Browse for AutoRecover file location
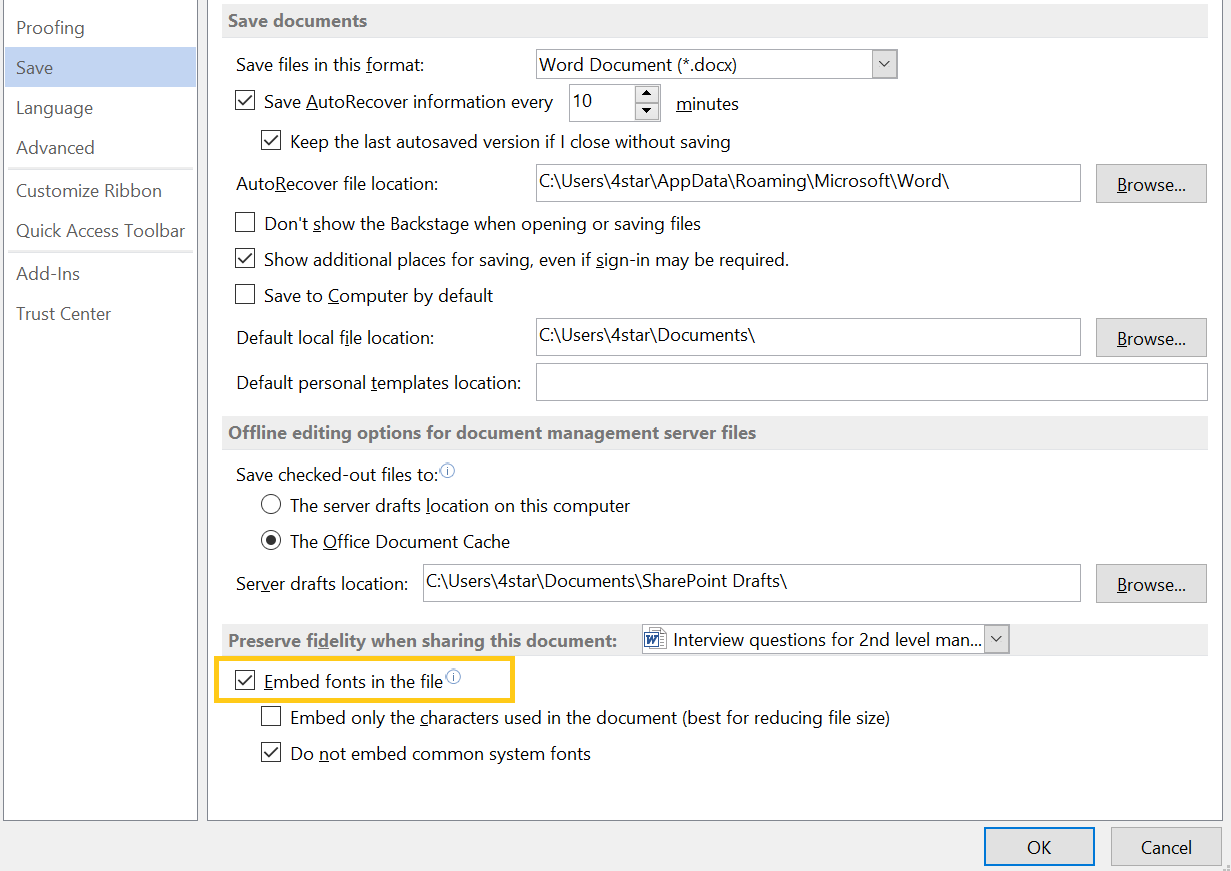The height and width of the screenshot is (871, 1231). click(1151, 184)
